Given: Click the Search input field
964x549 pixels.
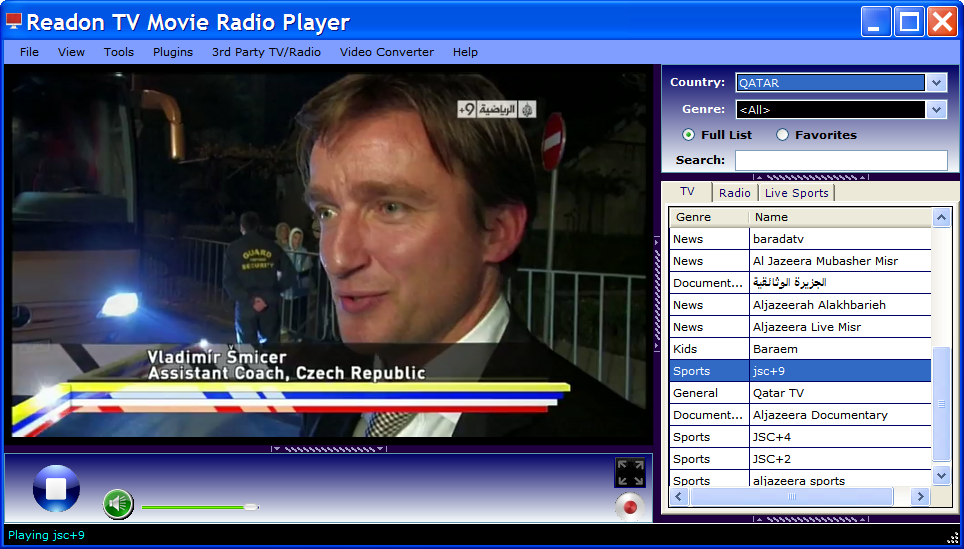Looking at the screenshot, I should tap(840, 161).
